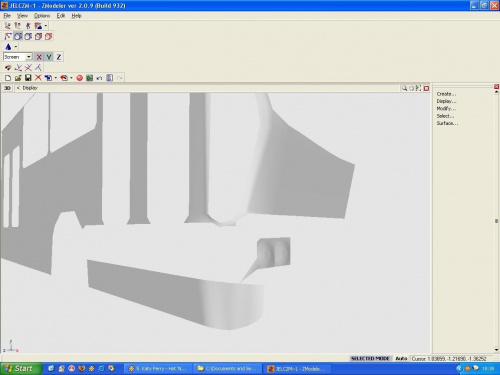
Task: Open dropdown arrow beside blue cone
Action: (x=16, y=47)
